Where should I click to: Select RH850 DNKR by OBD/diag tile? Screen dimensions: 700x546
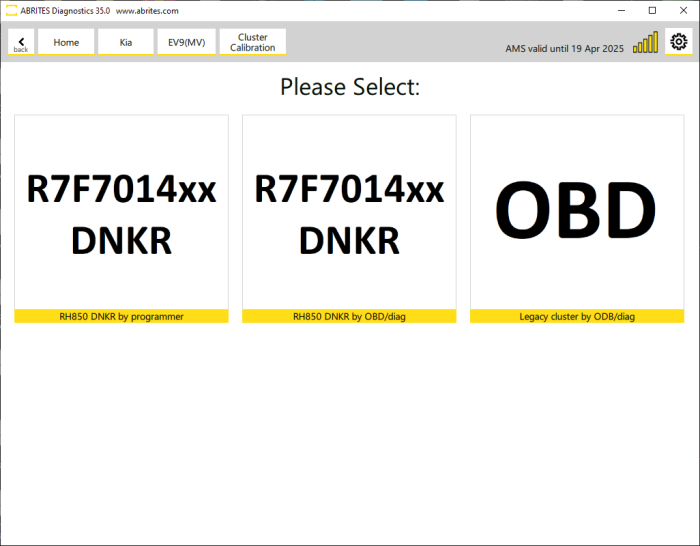(x=349, y=219)
